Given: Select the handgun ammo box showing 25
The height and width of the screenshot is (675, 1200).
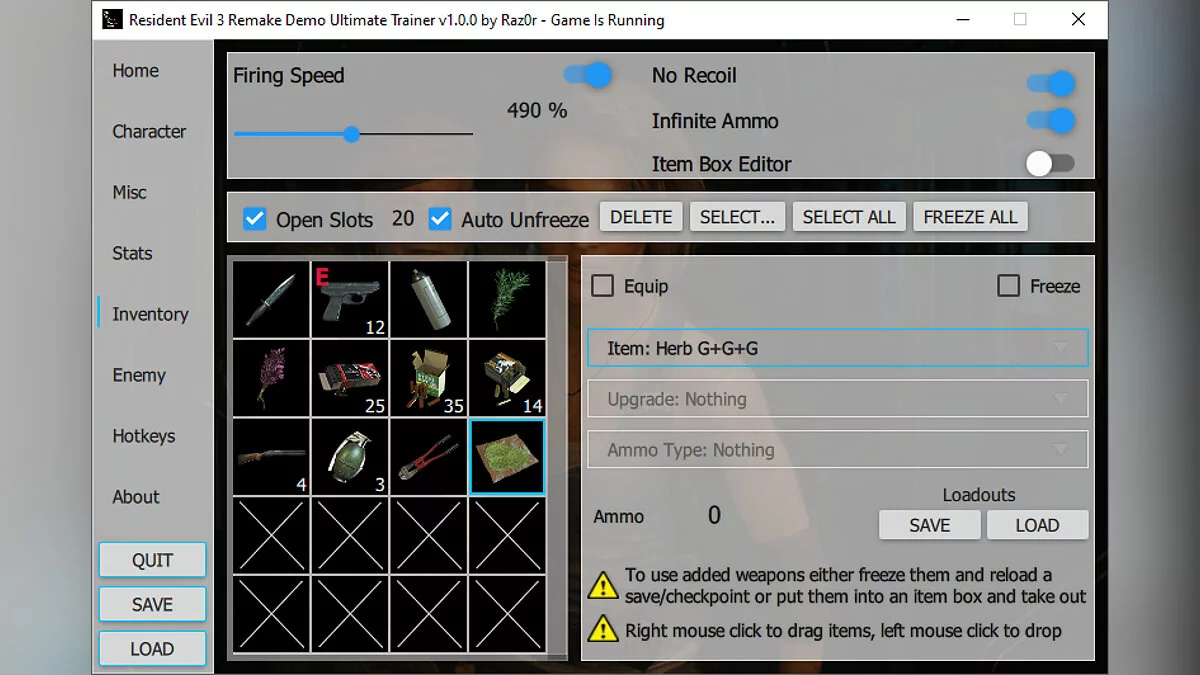Looking at the screenshot, I should pos(350,378).
